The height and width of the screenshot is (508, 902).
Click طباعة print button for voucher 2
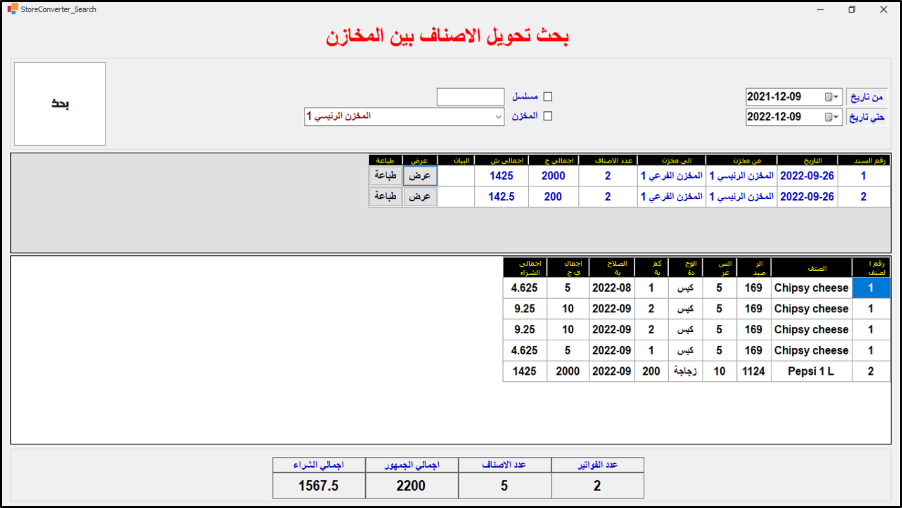(386, 196)
